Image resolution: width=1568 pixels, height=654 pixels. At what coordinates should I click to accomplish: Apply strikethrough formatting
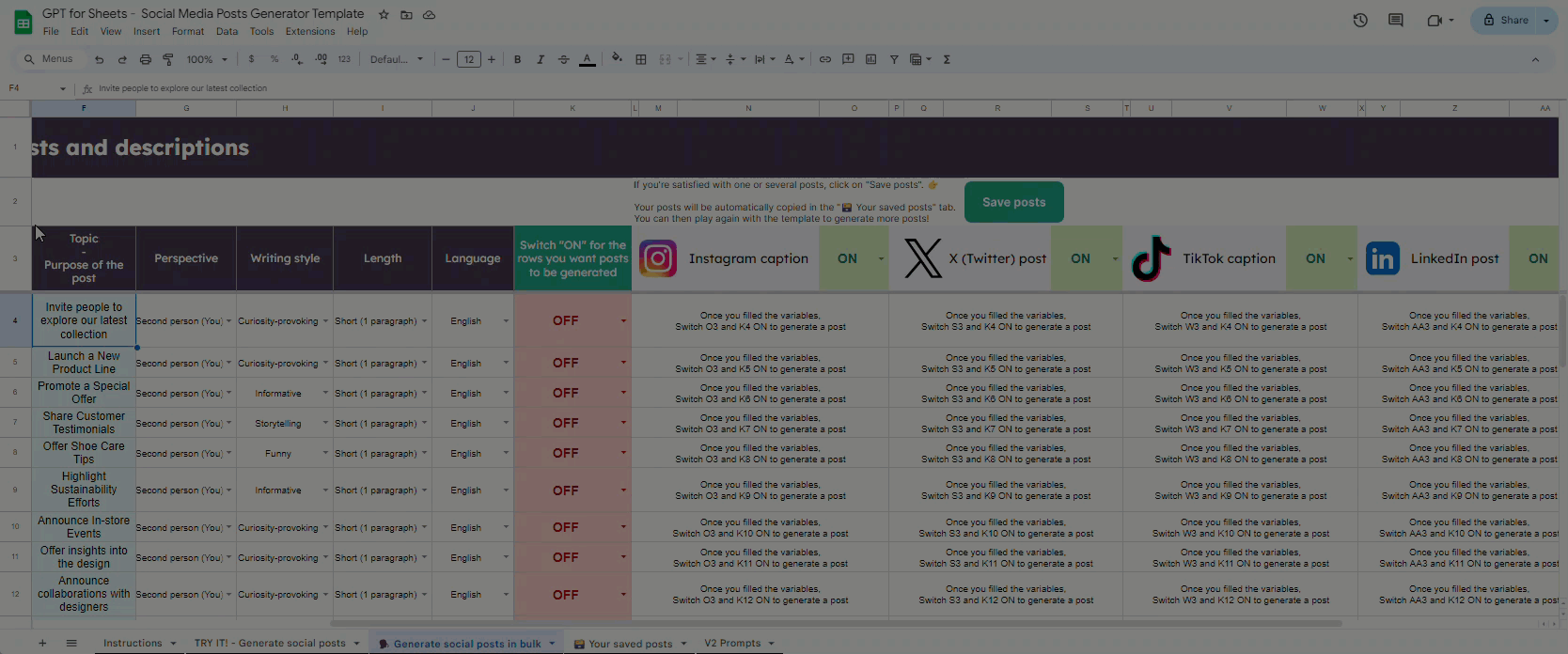pos(564,59)
